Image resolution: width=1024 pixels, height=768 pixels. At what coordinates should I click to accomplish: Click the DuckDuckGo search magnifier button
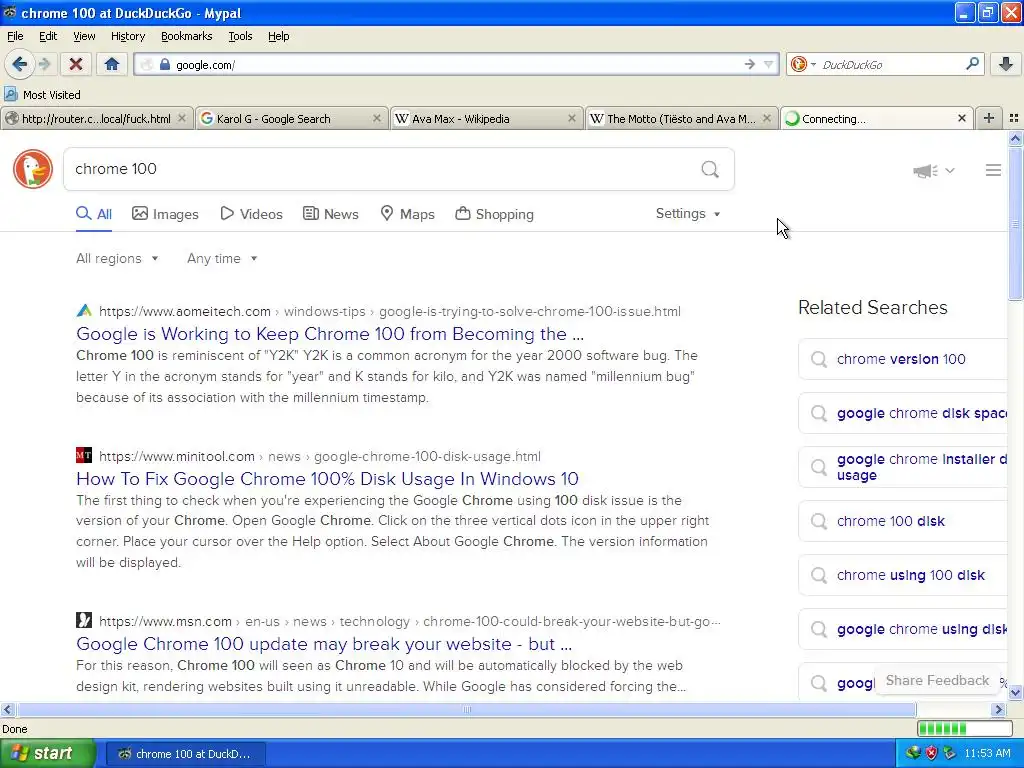point(710,170)
